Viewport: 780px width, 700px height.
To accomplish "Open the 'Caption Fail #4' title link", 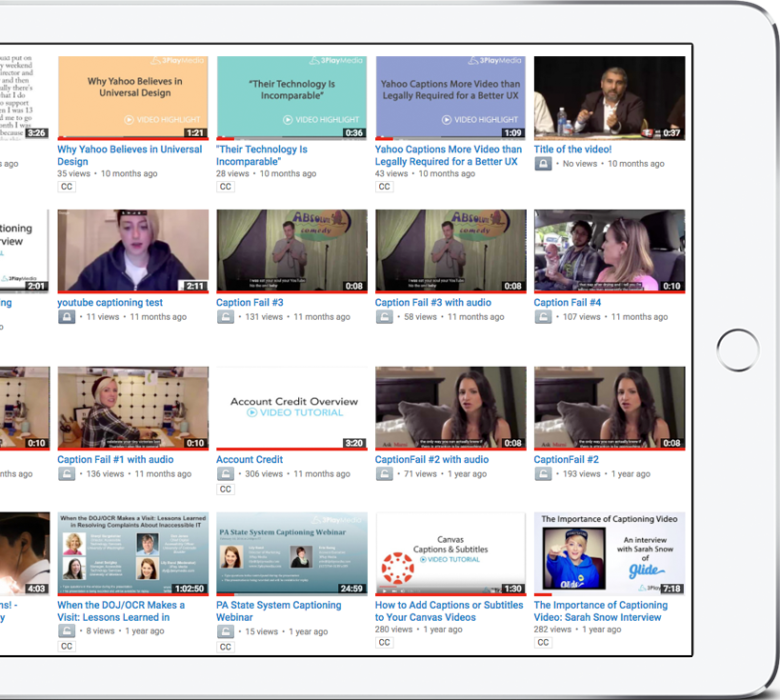I will 567,302.
